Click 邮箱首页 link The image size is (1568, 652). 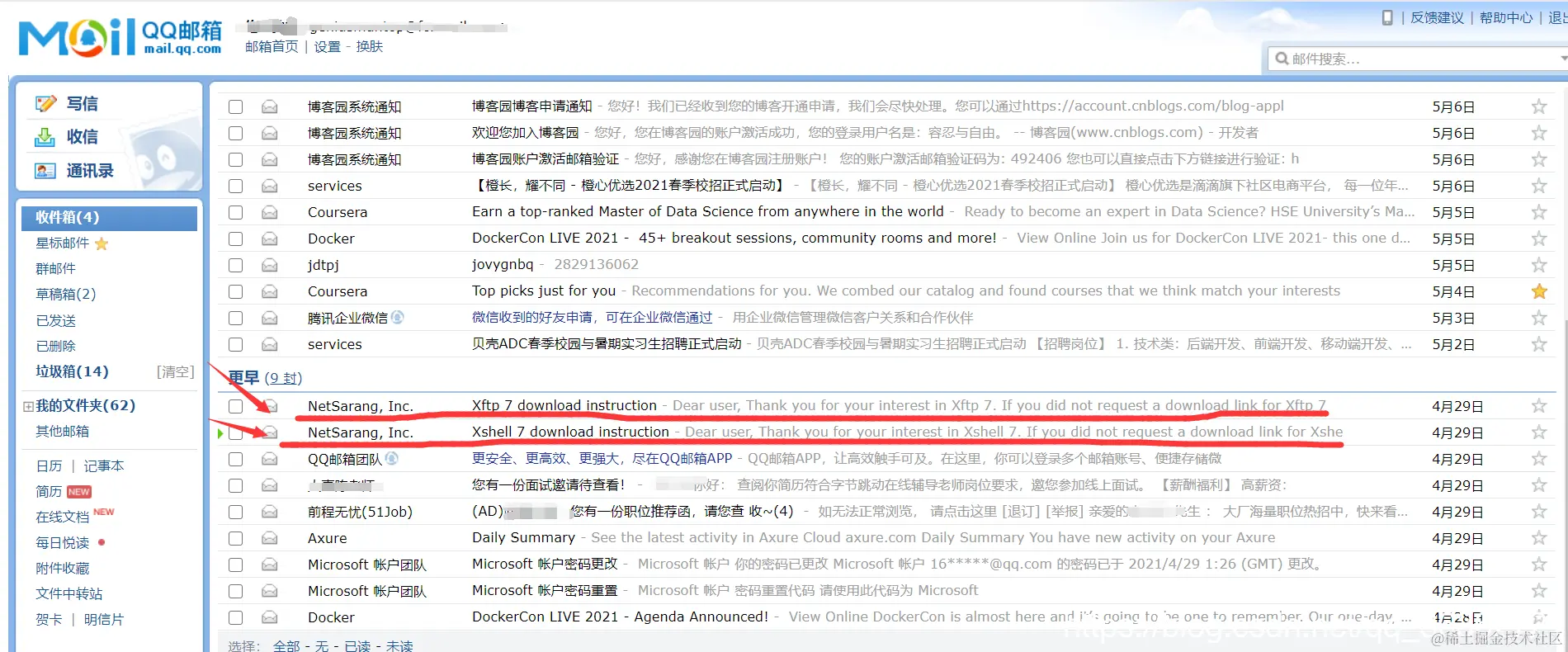[272, 47]
